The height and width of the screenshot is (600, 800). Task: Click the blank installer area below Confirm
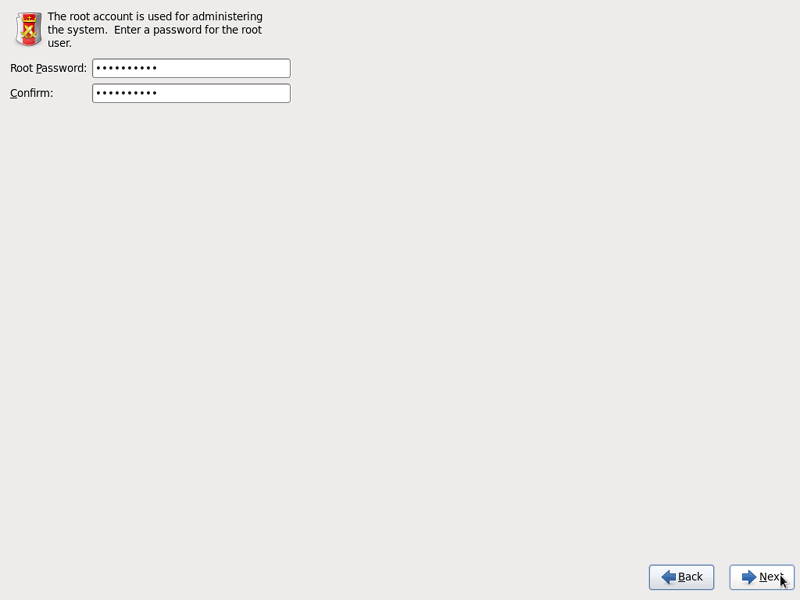[x=400, y=327]
